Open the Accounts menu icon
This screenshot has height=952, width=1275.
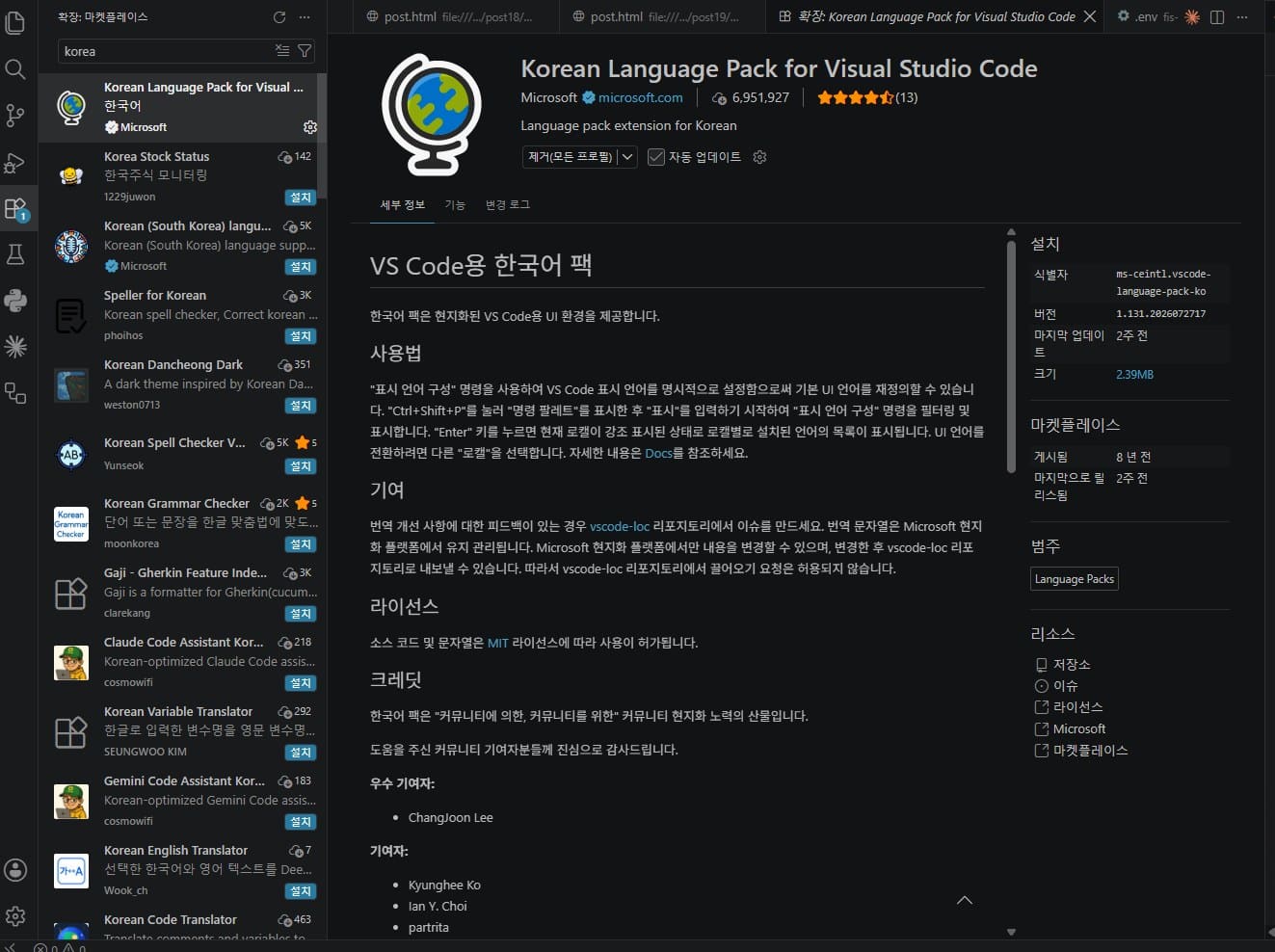coord(15,870)
